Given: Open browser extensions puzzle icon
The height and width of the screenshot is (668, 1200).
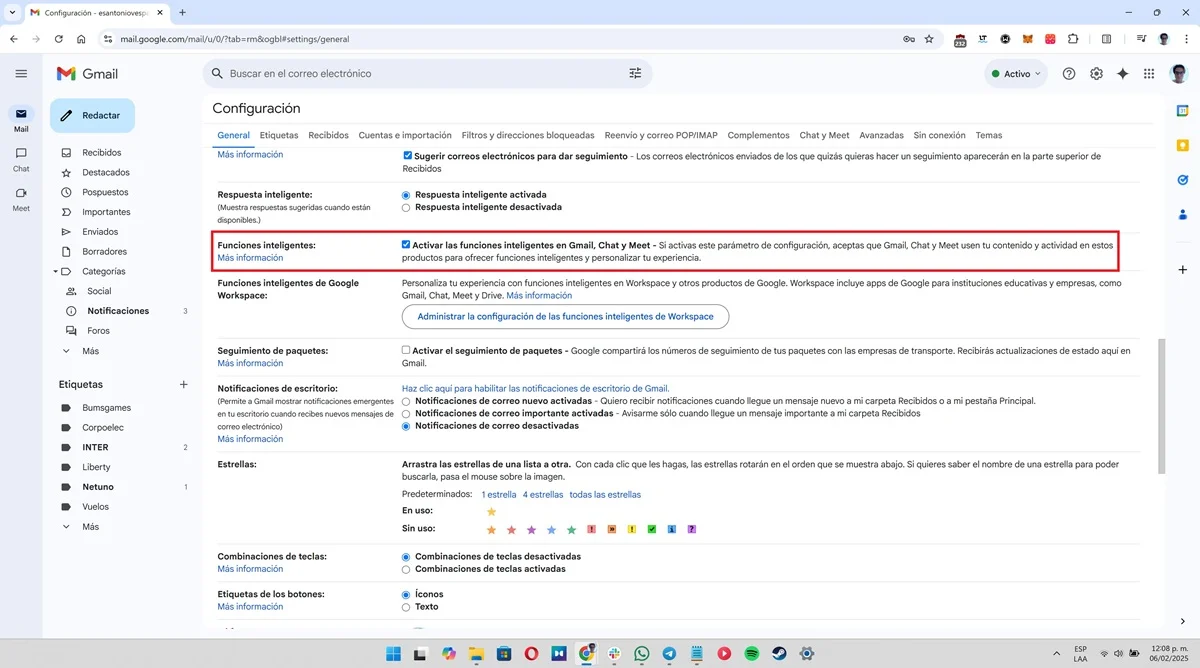Looking at the screenshot, I should pos(1073,39).
